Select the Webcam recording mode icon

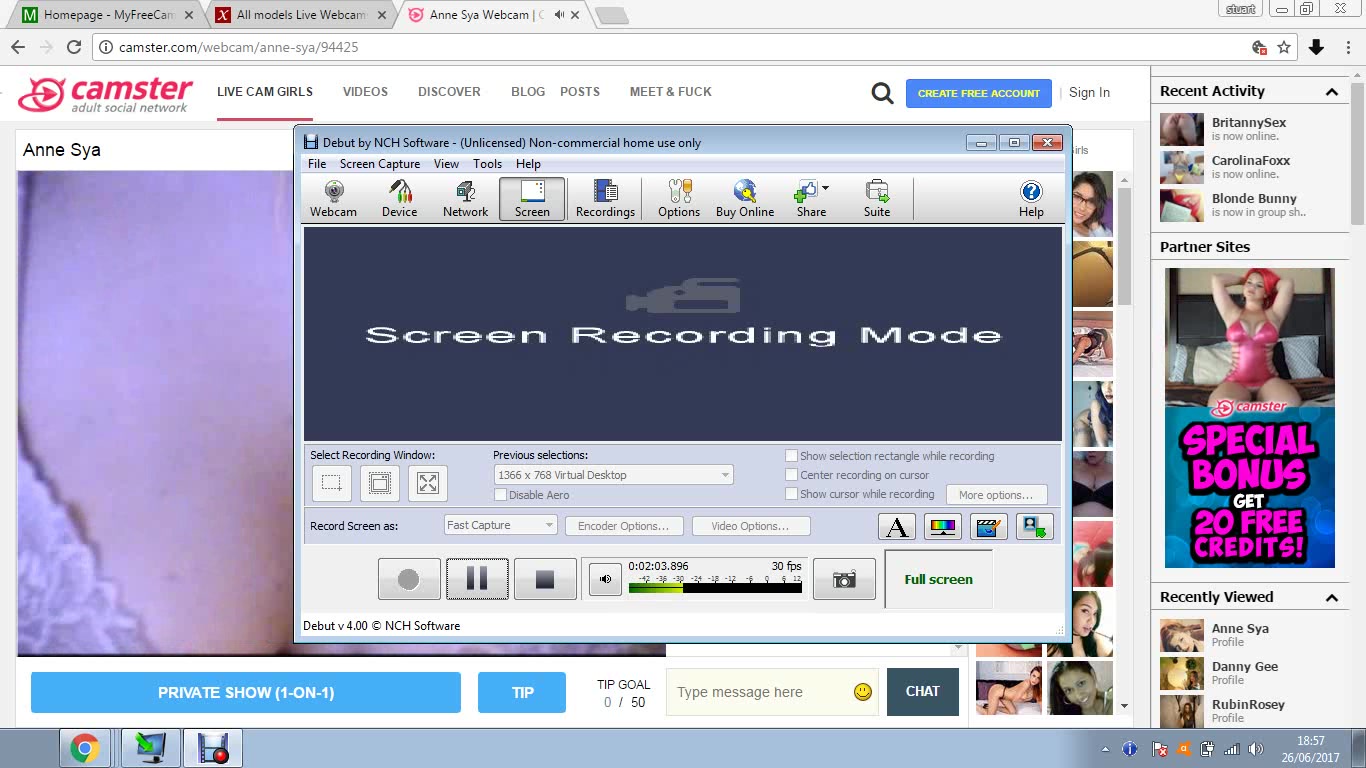[333, 198]
